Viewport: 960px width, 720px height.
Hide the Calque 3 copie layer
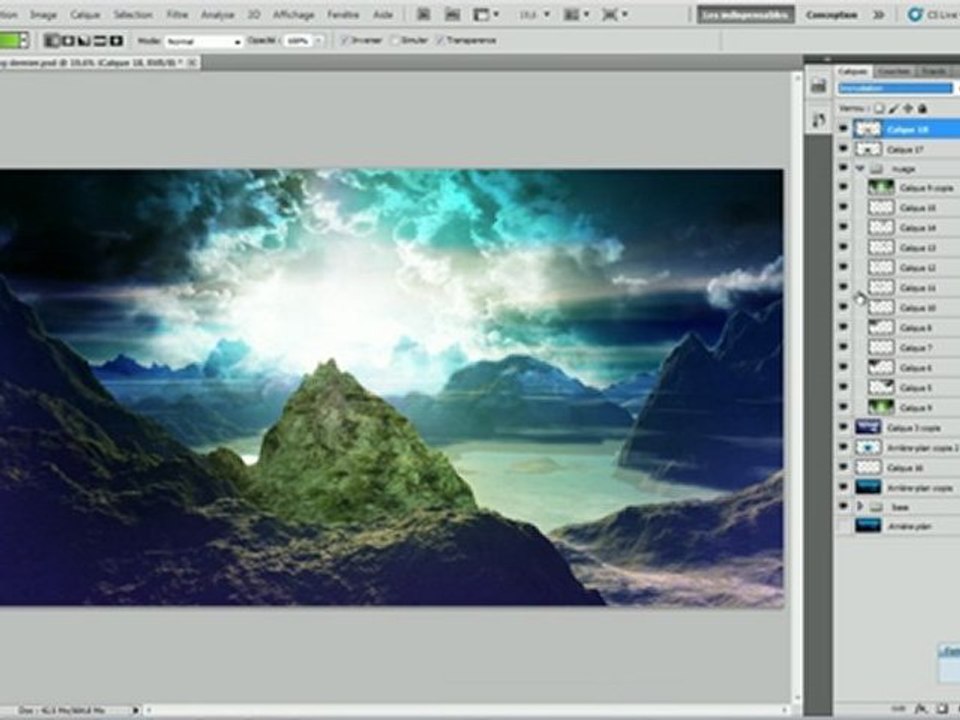coord(843,427)
